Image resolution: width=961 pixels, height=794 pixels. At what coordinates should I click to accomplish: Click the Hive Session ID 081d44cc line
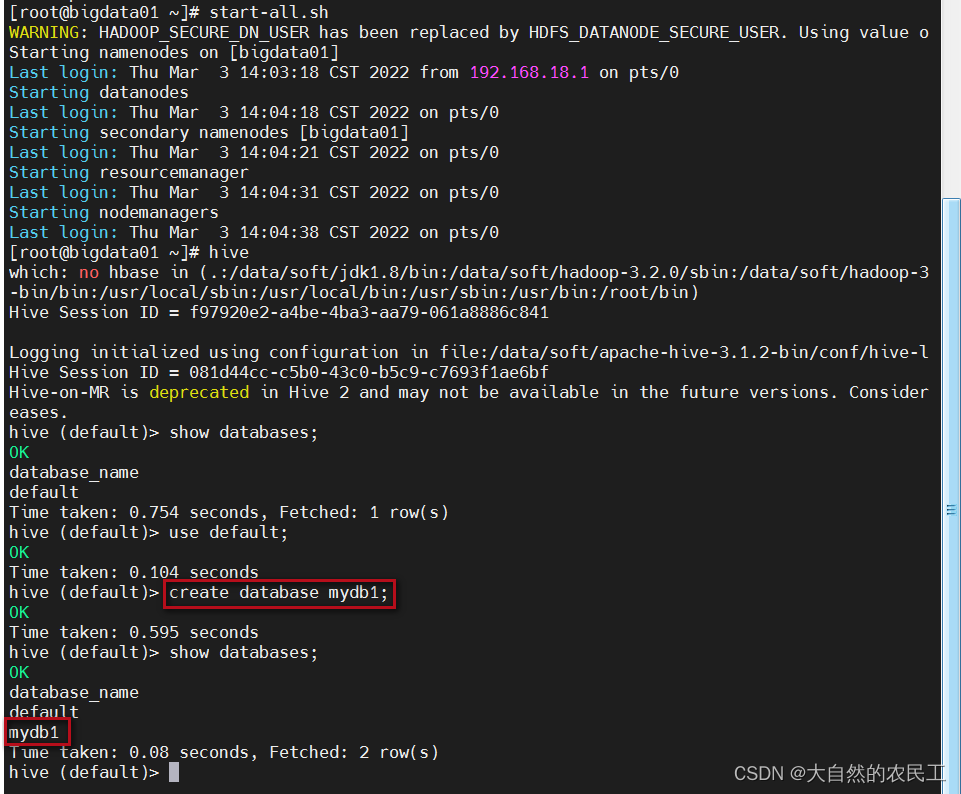tap(279, 372)
